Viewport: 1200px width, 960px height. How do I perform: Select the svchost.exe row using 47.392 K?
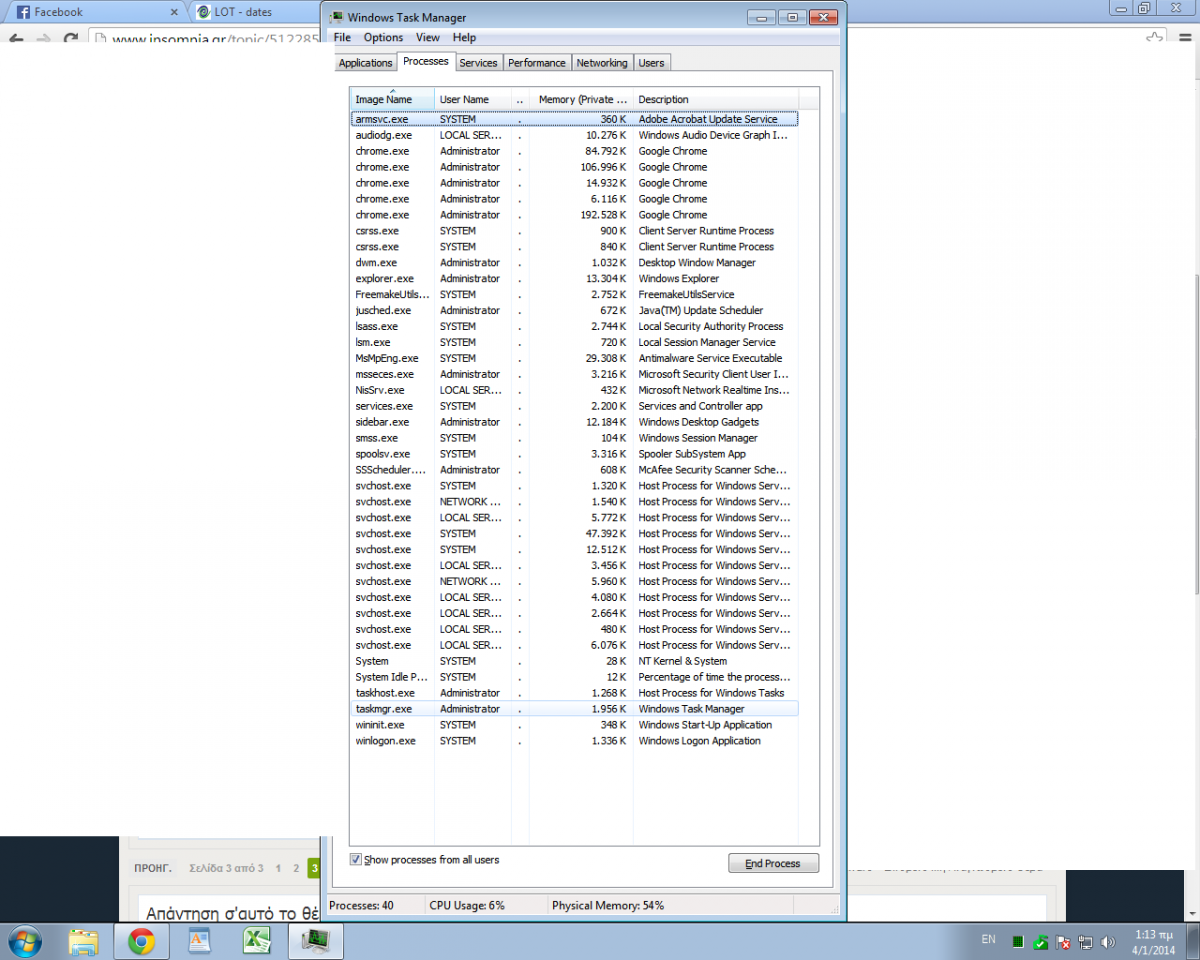574,534
